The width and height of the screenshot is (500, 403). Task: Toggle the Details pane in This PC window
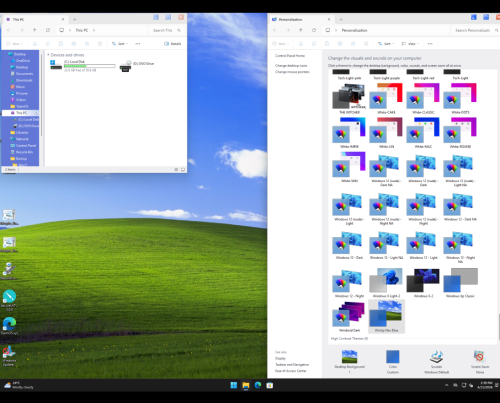click(173, 44)
